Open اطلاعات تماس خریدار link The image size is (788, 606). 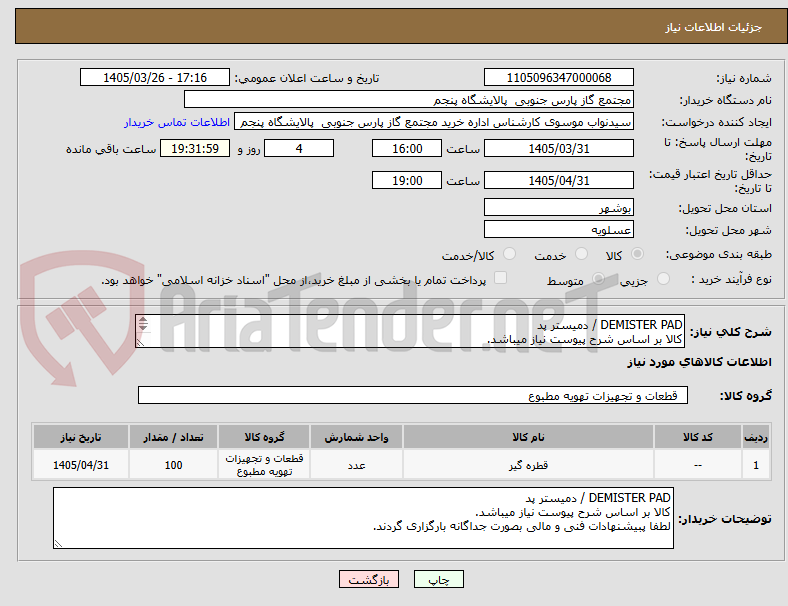[x=176, y=122]
